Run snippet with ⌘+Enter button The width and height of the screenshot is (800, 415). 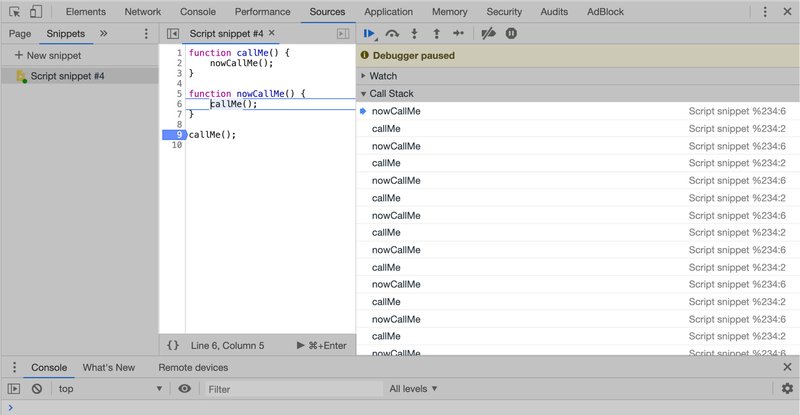click(x=321, y=346)
